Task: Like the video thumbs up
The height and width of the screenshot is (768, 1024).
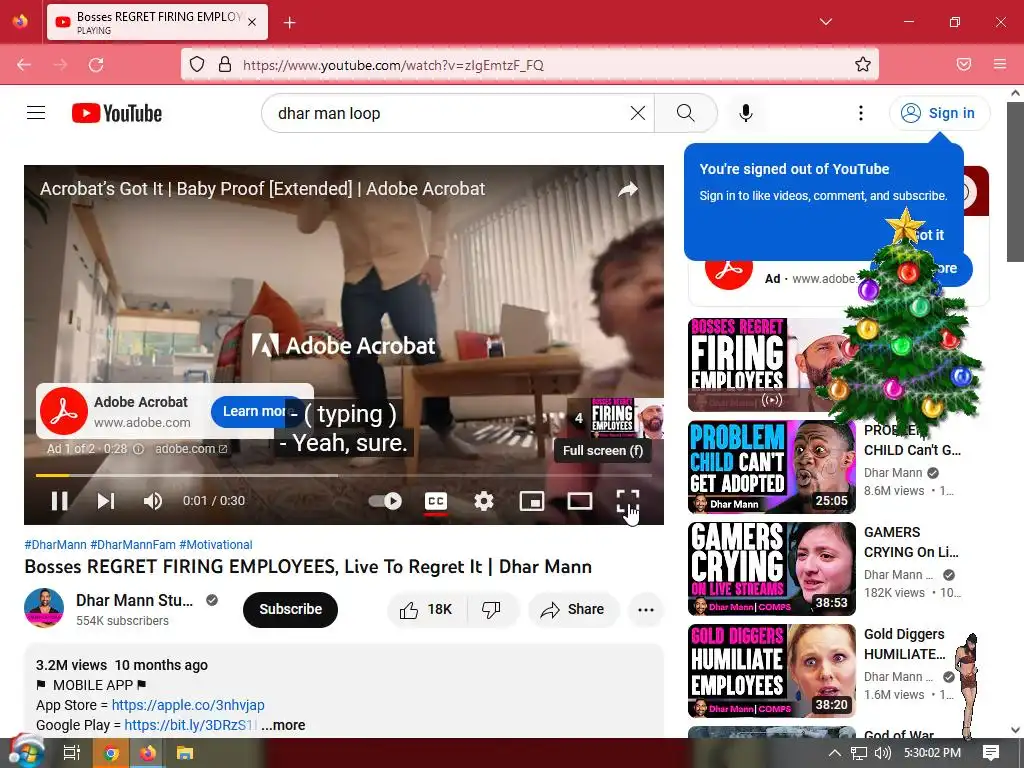Action: 427,609
